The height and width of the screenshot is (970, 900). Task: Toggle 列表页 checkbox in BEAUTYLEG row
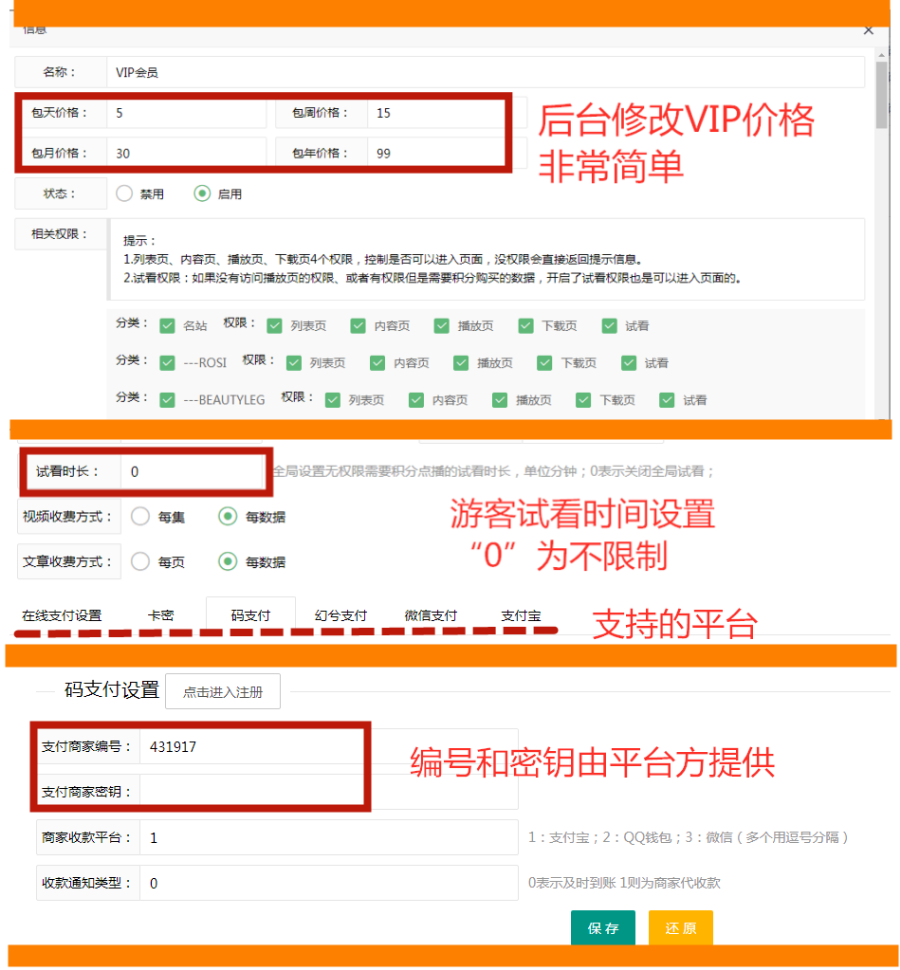click(333, 400)
